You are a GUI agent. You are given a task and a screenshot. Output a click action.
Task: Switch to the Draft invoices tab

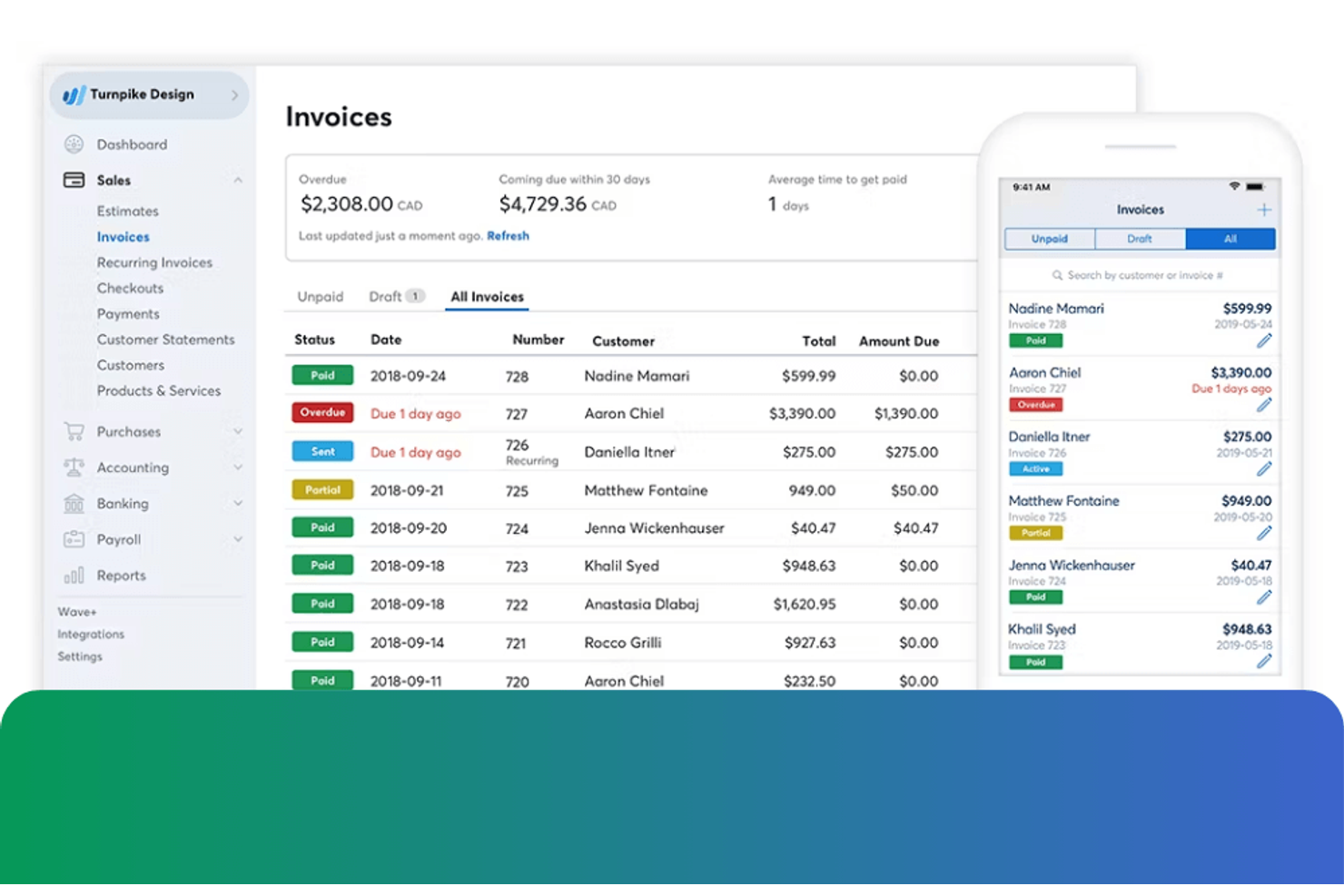[x=386, y=296]
